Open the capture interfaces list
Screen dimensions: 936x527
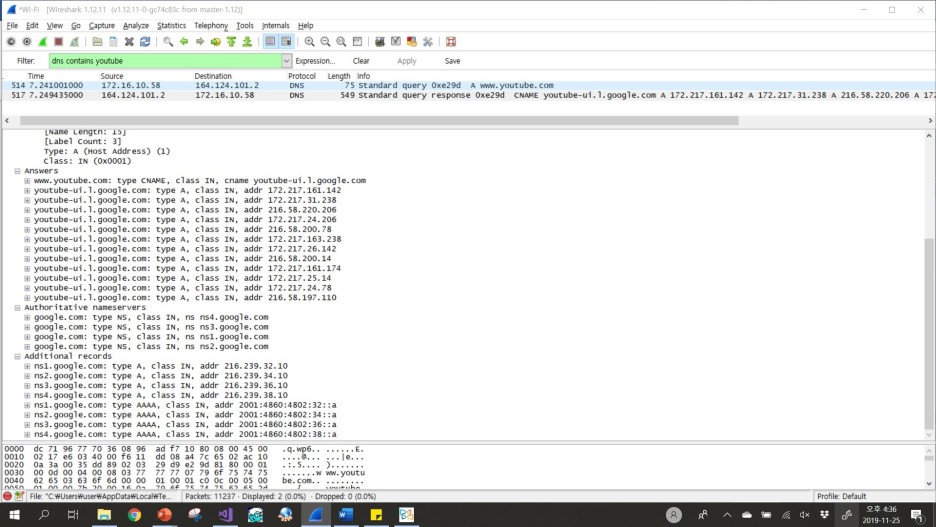[11, 42]
